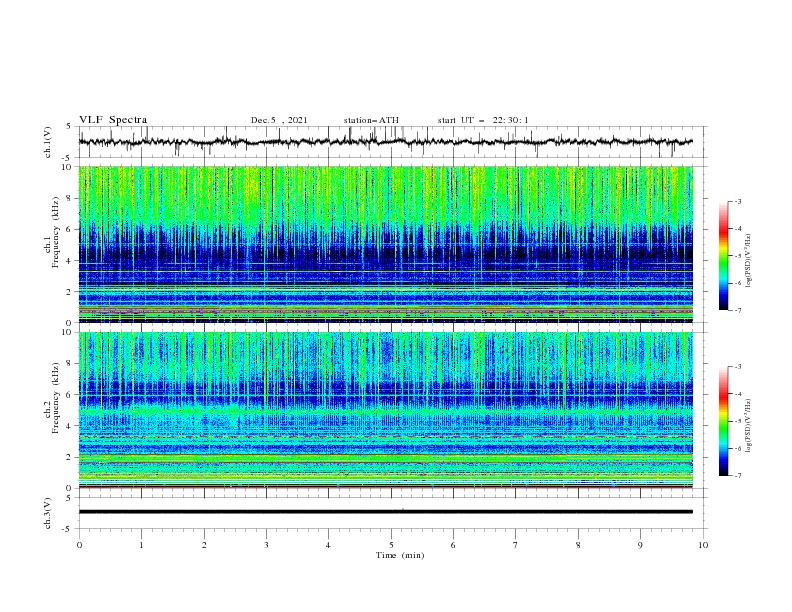This screenshot has width=792, height=612.
Task: Click the ch.1 spectrogram "4" kHz tick label
Action: click(x=70, y=261)
